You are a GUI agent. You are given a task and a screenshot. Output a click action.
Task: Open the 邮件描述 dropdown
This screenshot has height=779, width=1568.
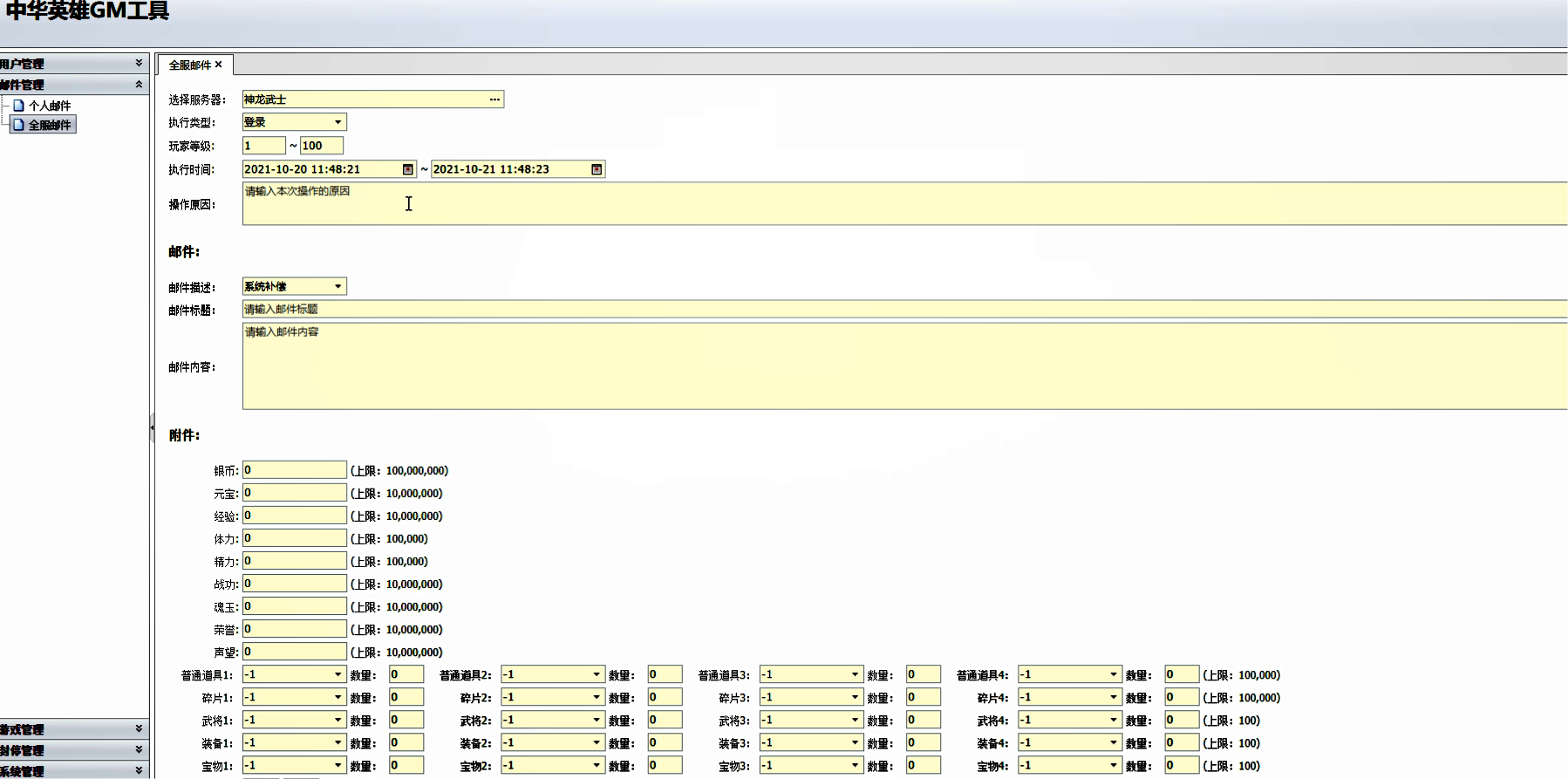pyautogui.click(x=337, y=286)
